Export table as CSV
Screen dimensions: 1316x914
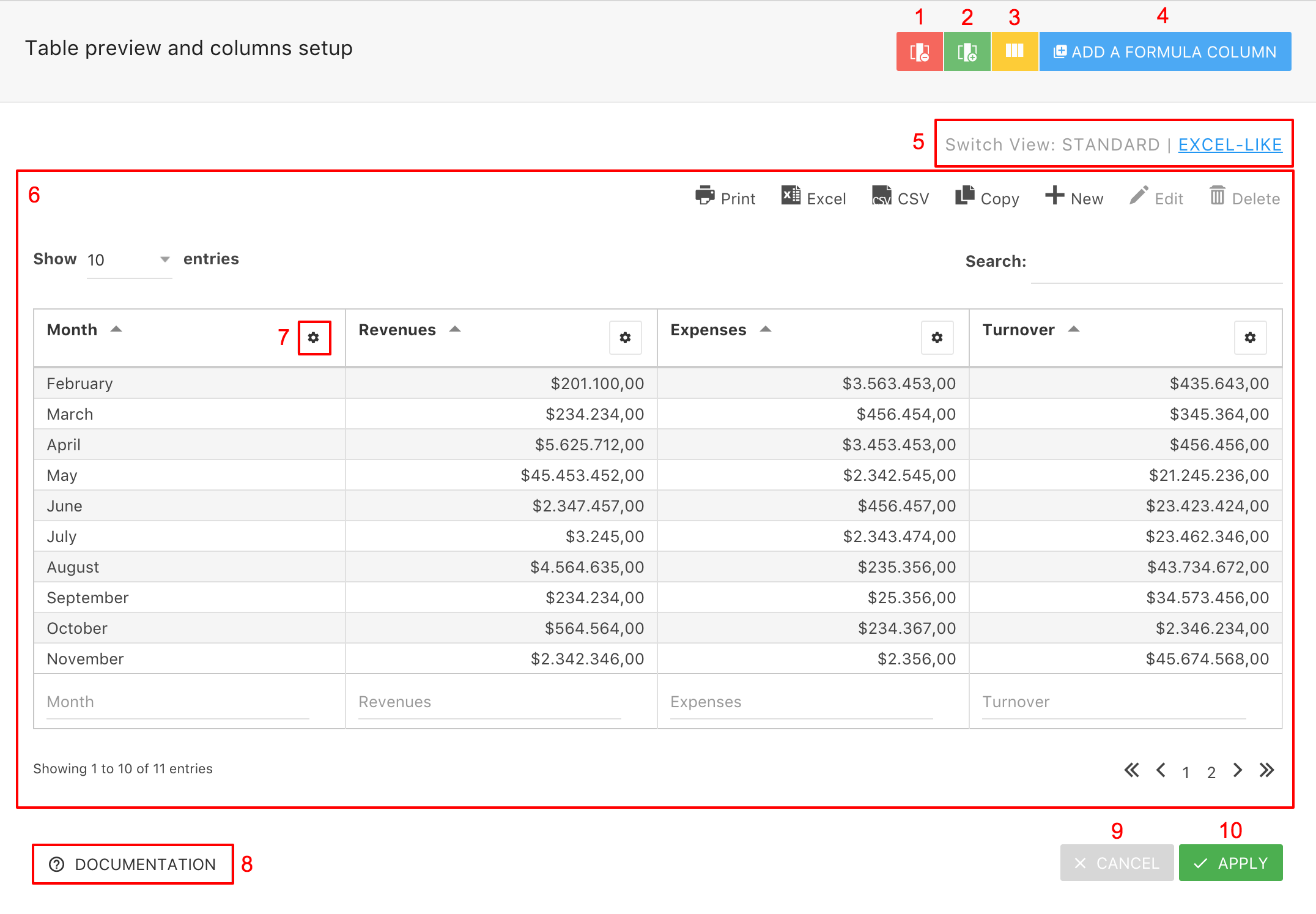pyautogui.click(x=900, y=198)
